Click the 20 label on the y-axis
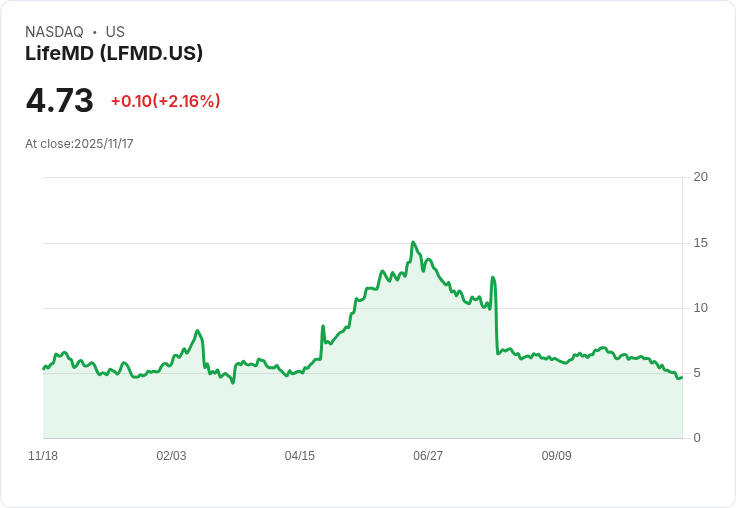 (x=700, y=177)
